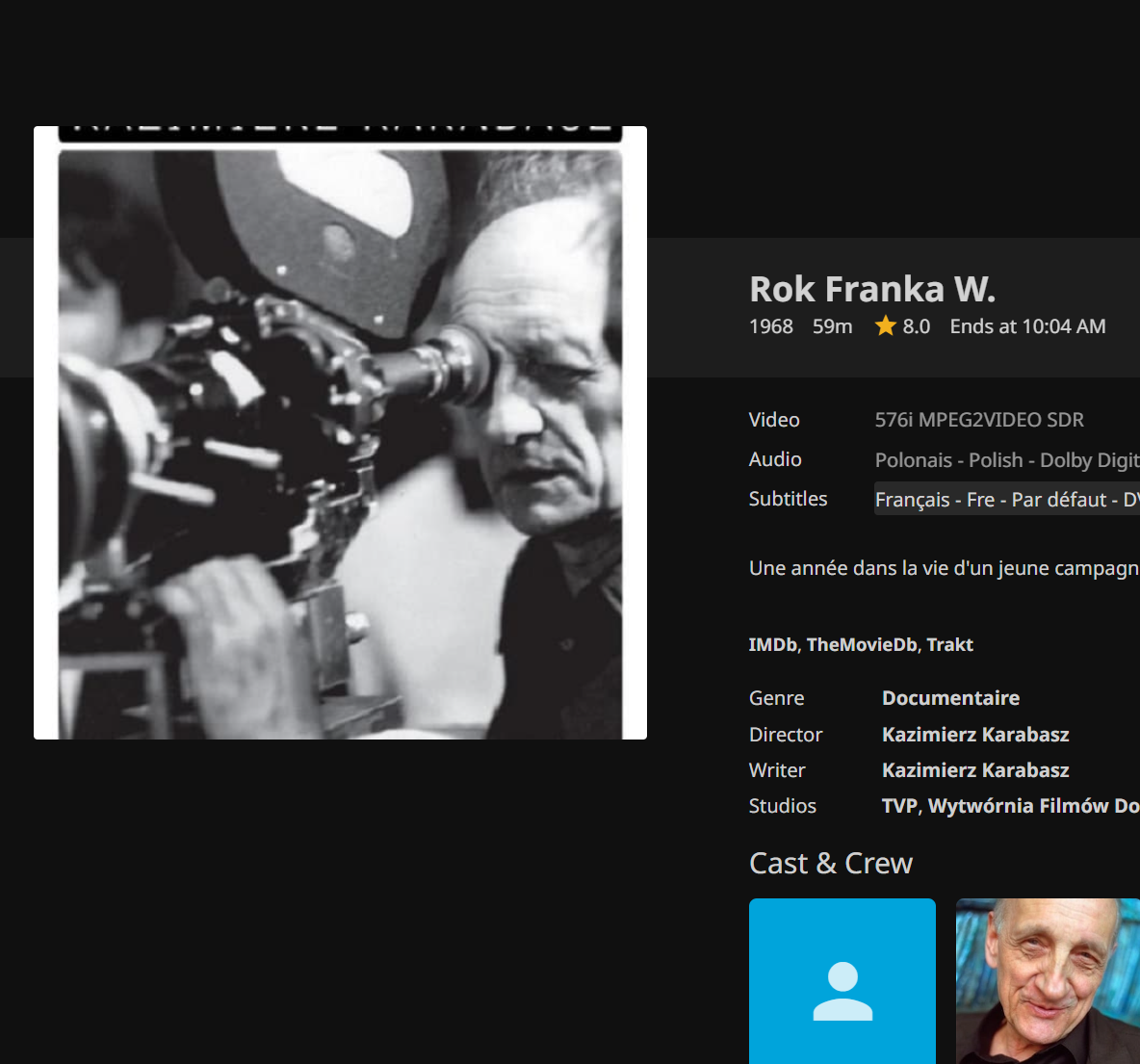Image resolution: width=1140 pixels, height=1064 pixels.
Task: Open the Subtitles dropdown showing Français
Action: 1006,499
